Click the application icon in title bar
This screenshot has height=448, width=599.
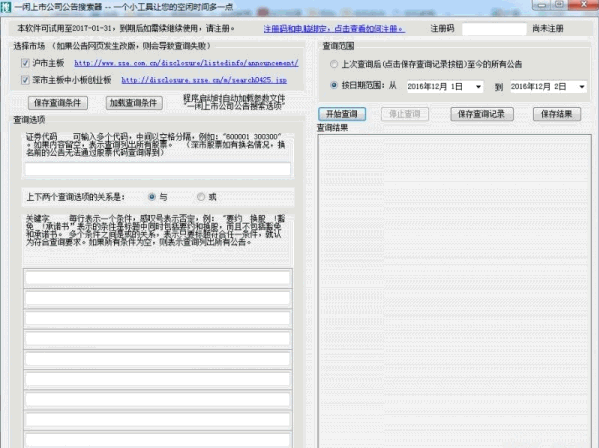6,7
